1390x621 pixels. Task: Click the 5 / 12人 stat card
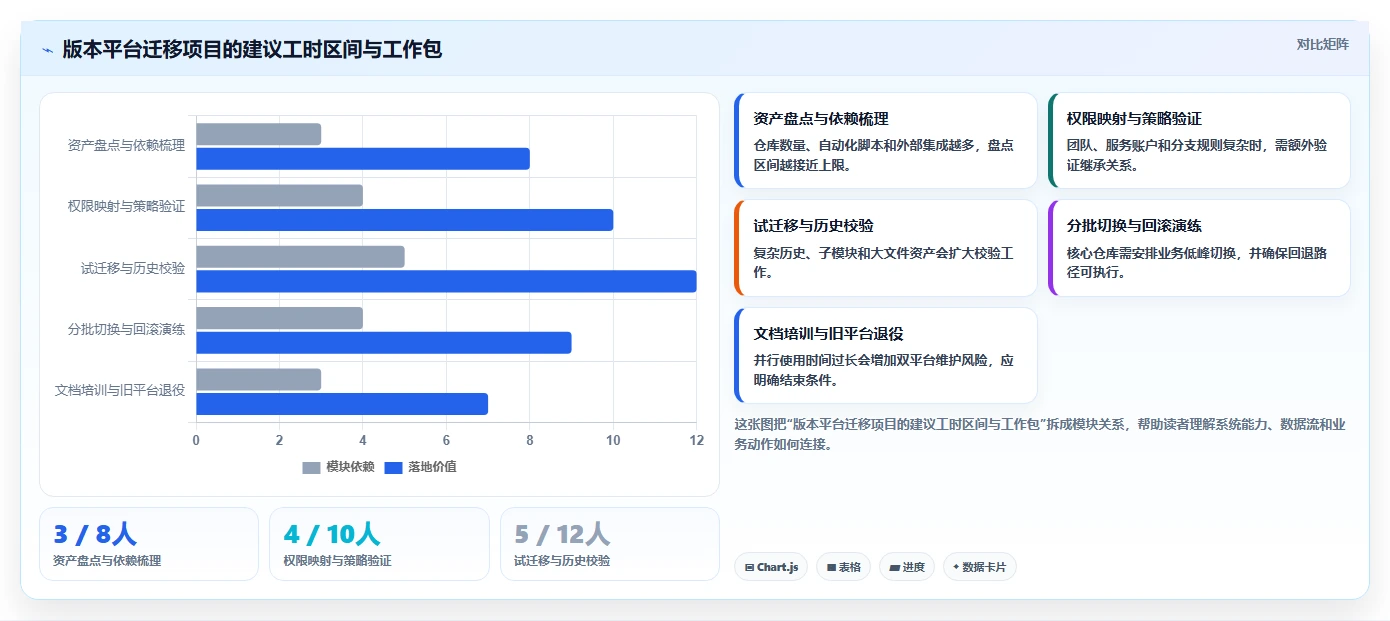pyautogui.click(x=610, y=544)
